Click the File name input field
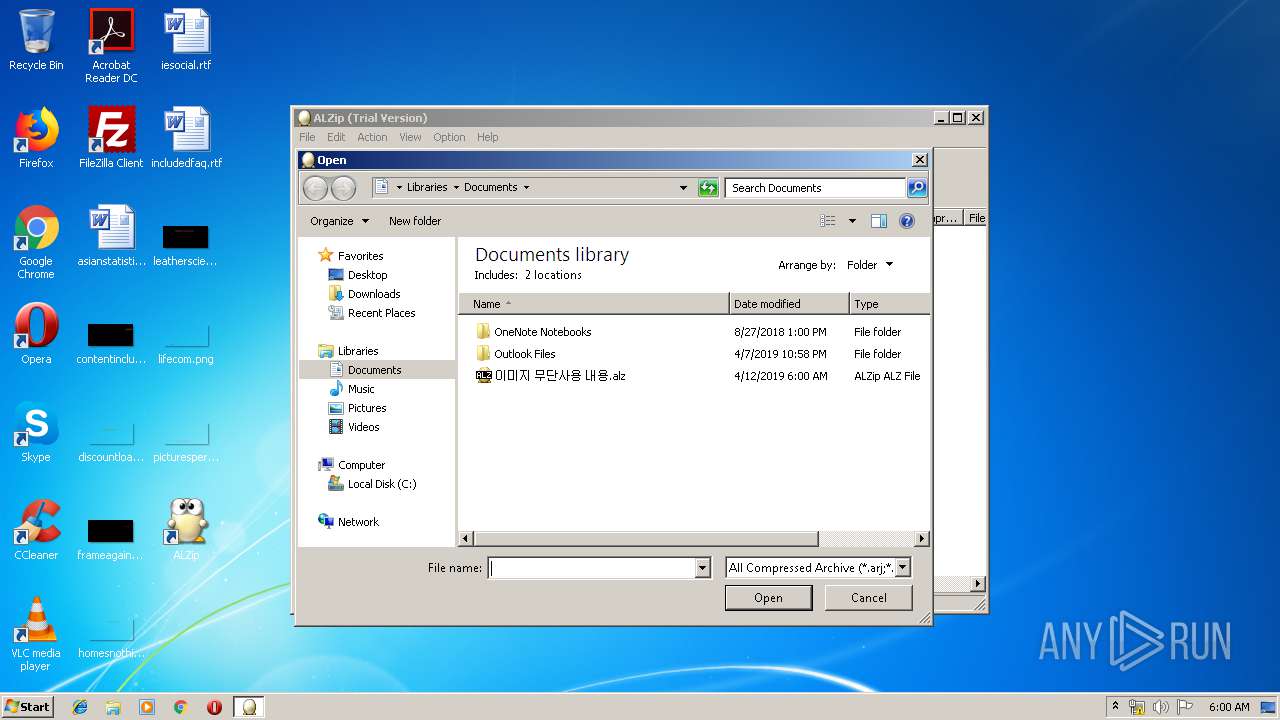 coord(591,568)
